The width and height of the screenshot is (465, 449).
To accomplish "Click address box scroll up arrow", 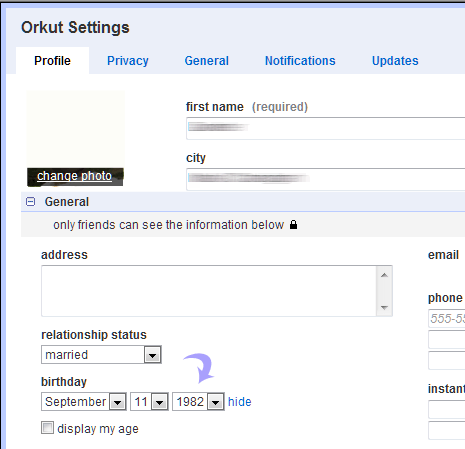I will 384,275.
